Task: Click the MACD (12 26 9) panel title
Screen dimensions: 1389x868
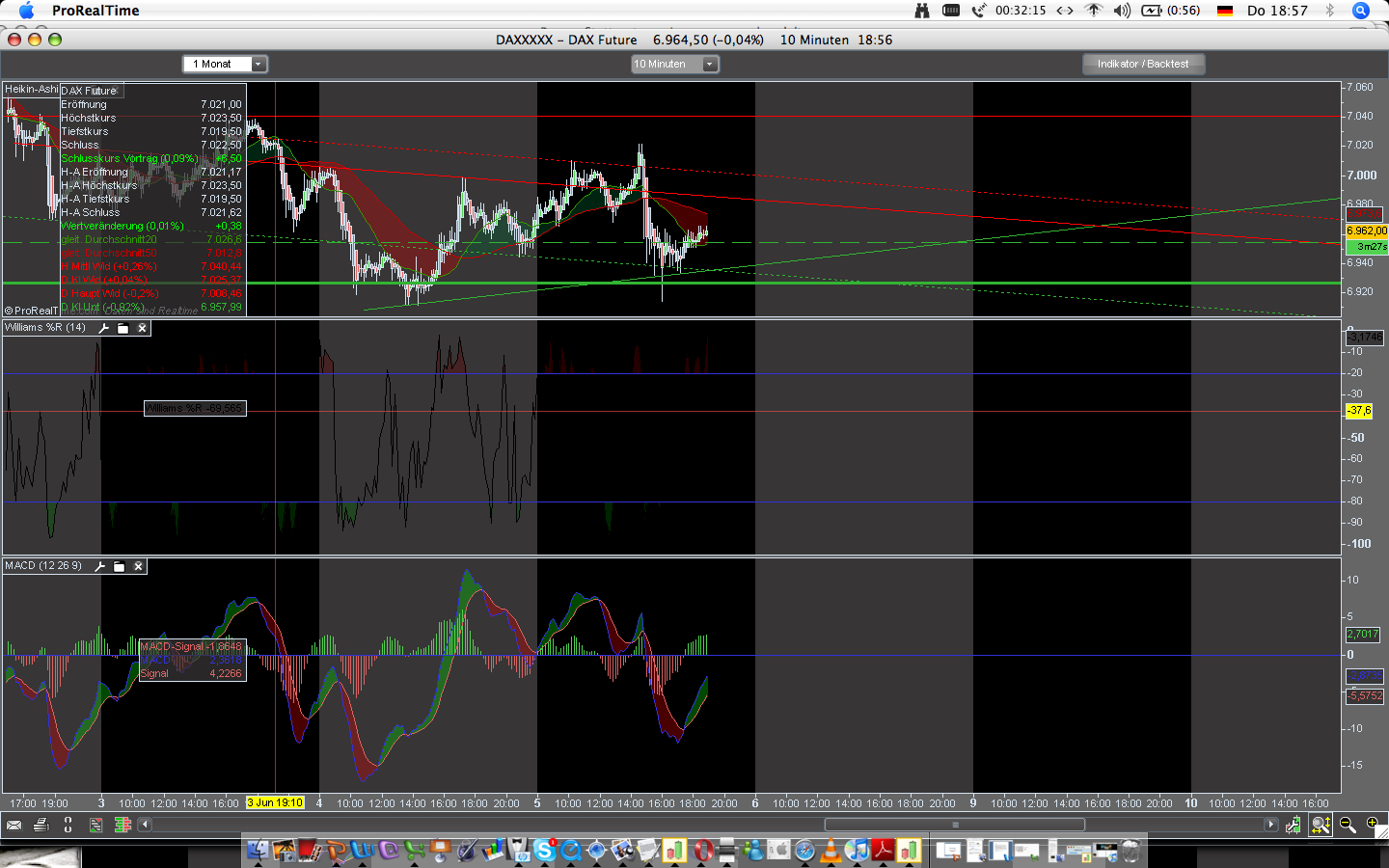Action: coord(43,566)
